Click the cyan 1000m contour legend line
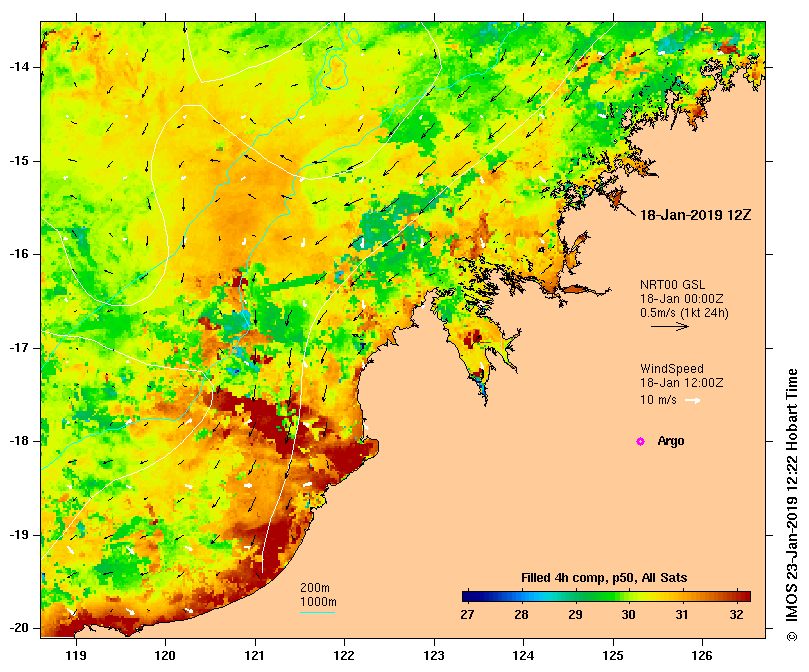 point(317,613)
